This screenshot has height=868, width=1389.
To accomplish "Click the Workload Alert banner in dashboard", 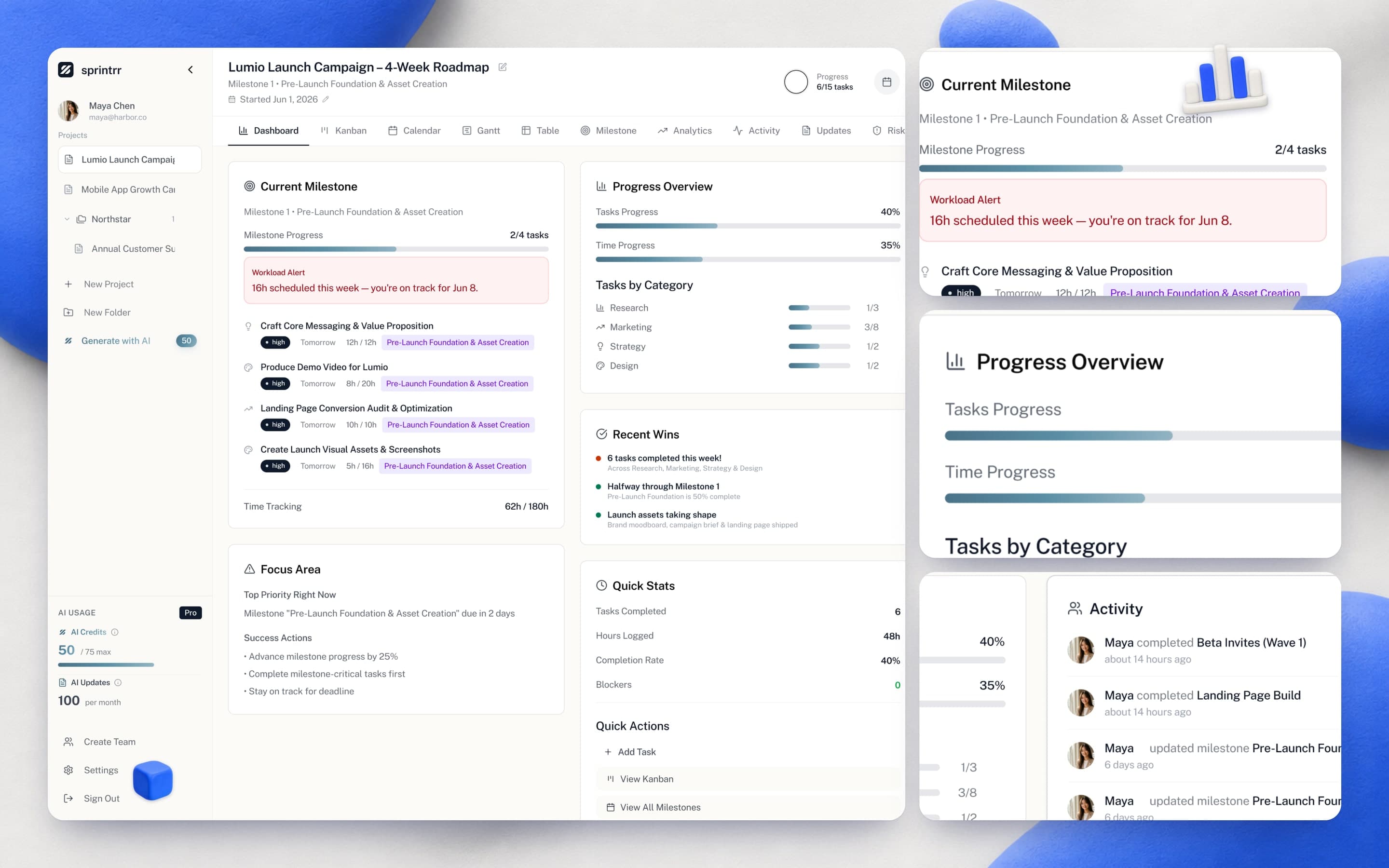I will click(396, 280).
